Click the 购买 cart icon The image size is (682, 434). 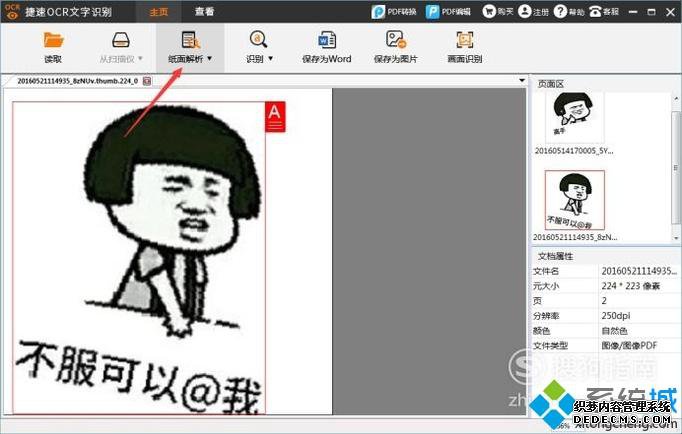pos(489,11)
